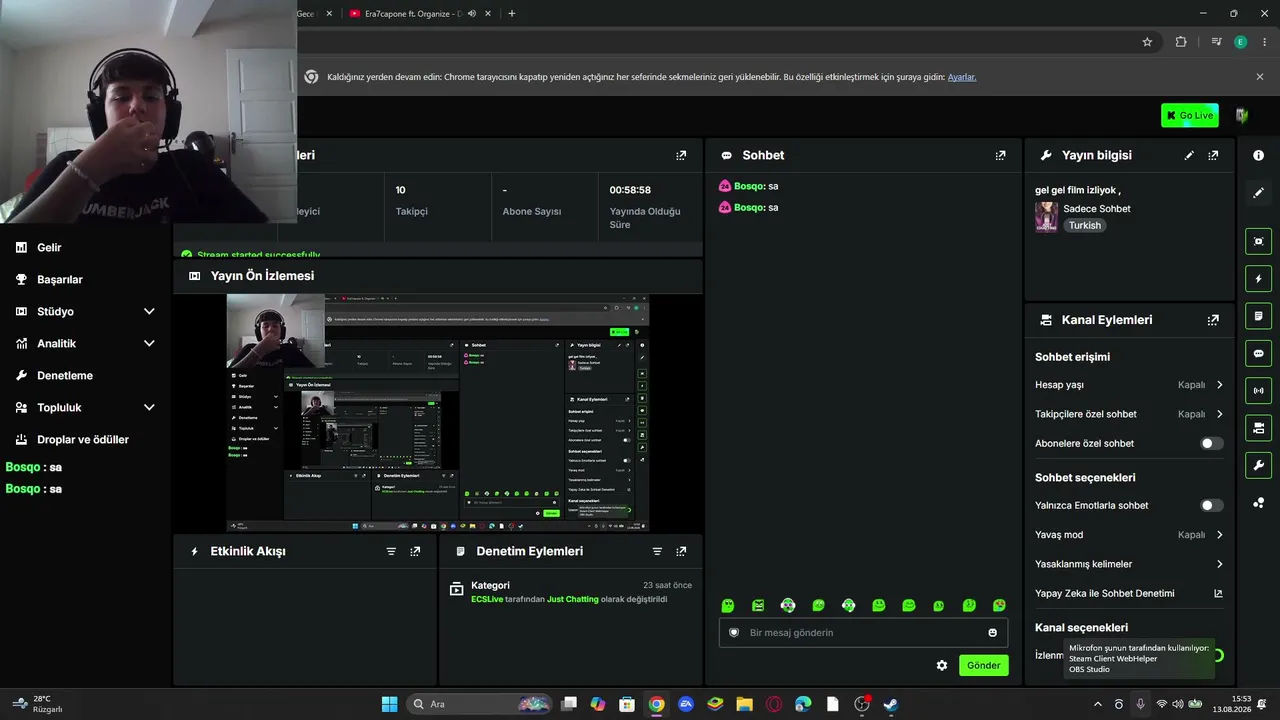This screenshot has width=1280, height=720.
Task: Open Yavaş mod setting chevron
Action: 1219,535
